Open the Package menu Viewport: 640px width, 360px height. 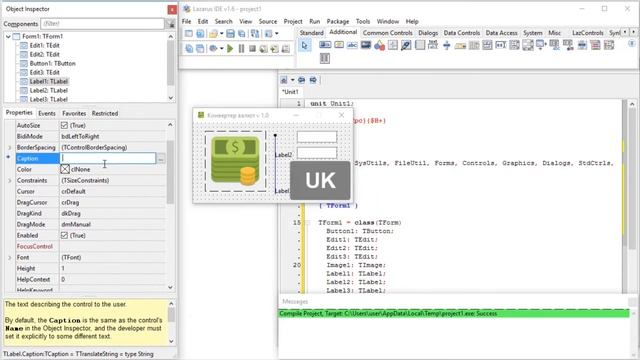pyautogui.click(x=338, y=21)
